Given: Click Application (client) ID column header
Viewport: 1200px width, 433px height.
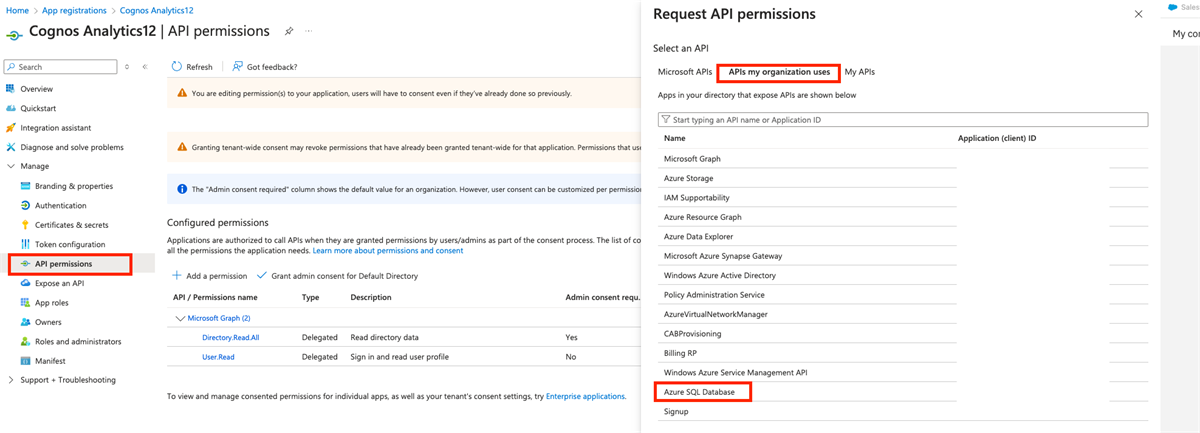Looking at the screenshot, I should point(996,138).
